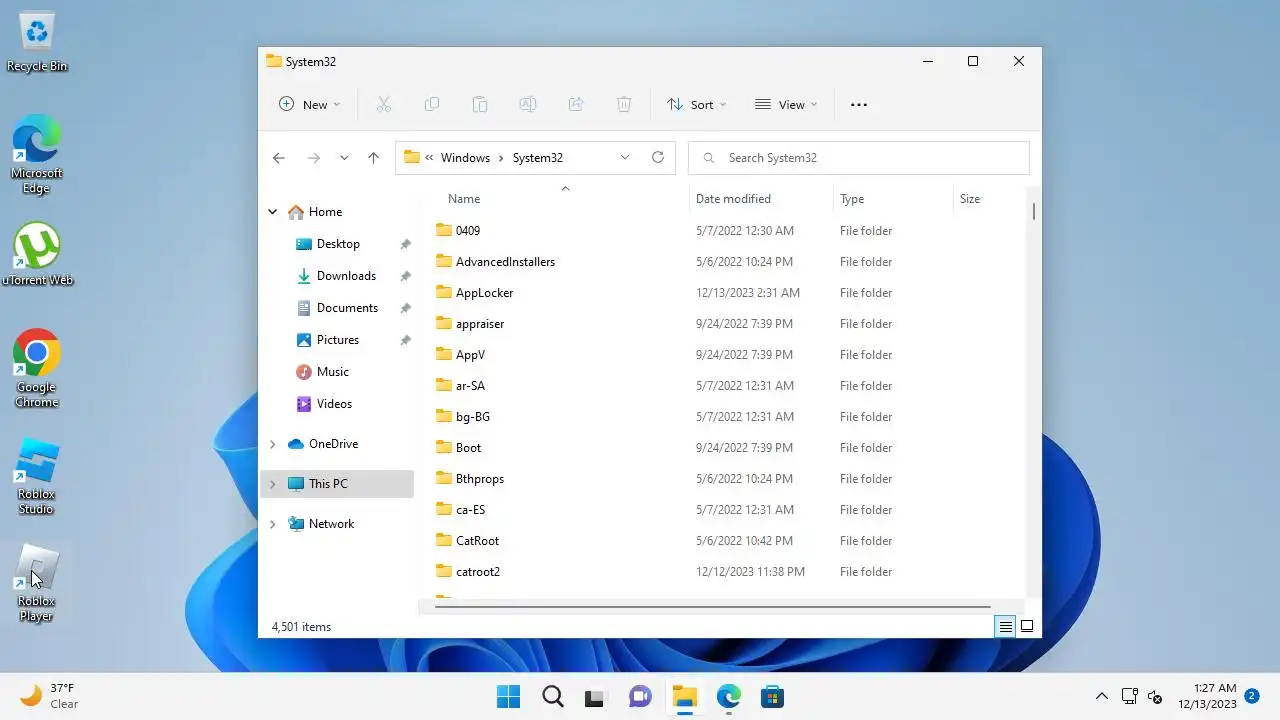Open Microsoft Store on taskbar

[x=772, y=696]
